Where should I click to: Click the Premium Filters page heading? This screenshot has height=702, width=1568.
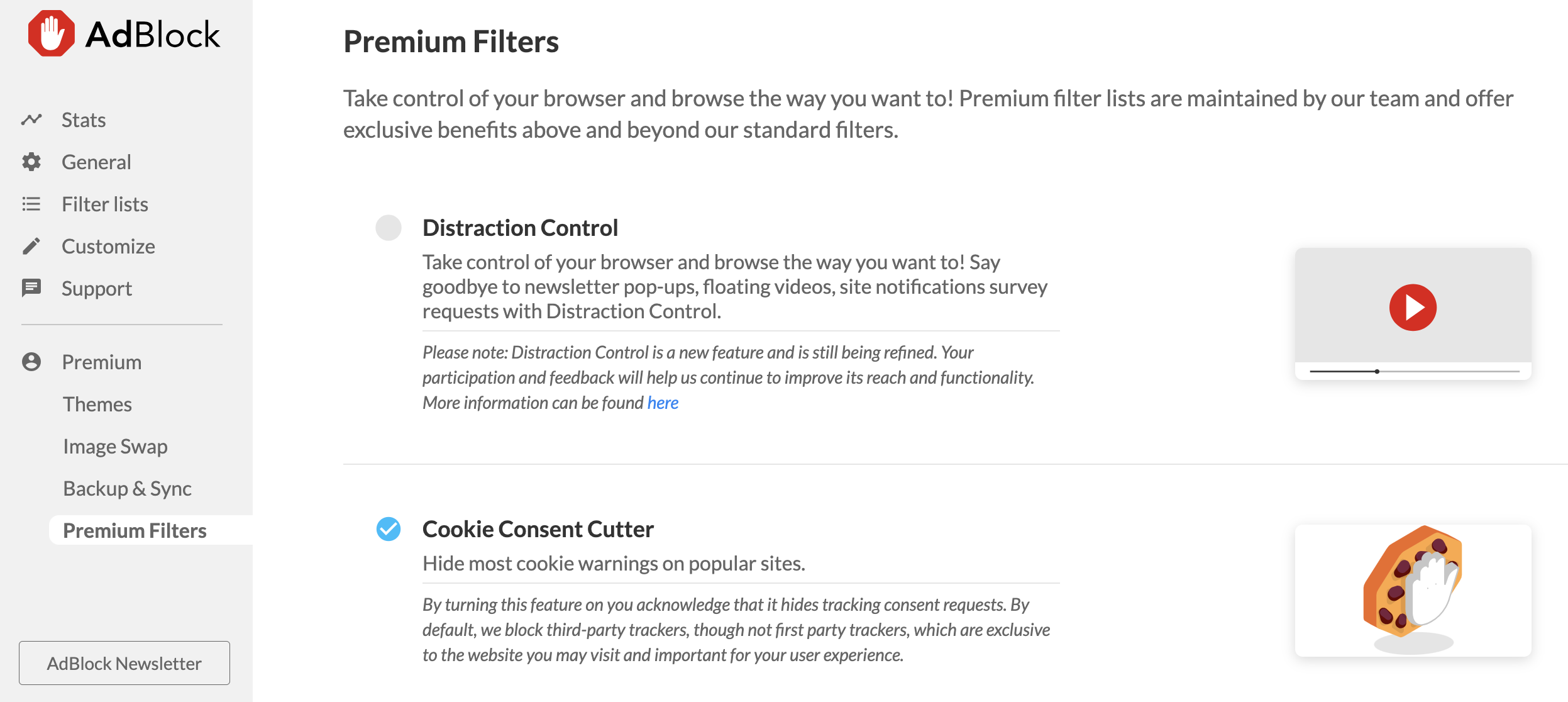tap(451, 41)
